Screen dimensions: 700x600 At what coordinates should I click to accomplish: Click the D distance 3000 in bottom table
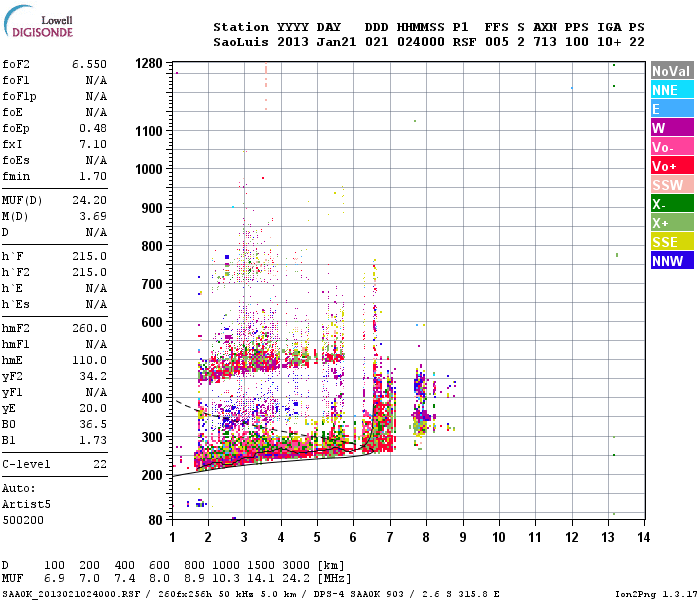coord(296,566)
